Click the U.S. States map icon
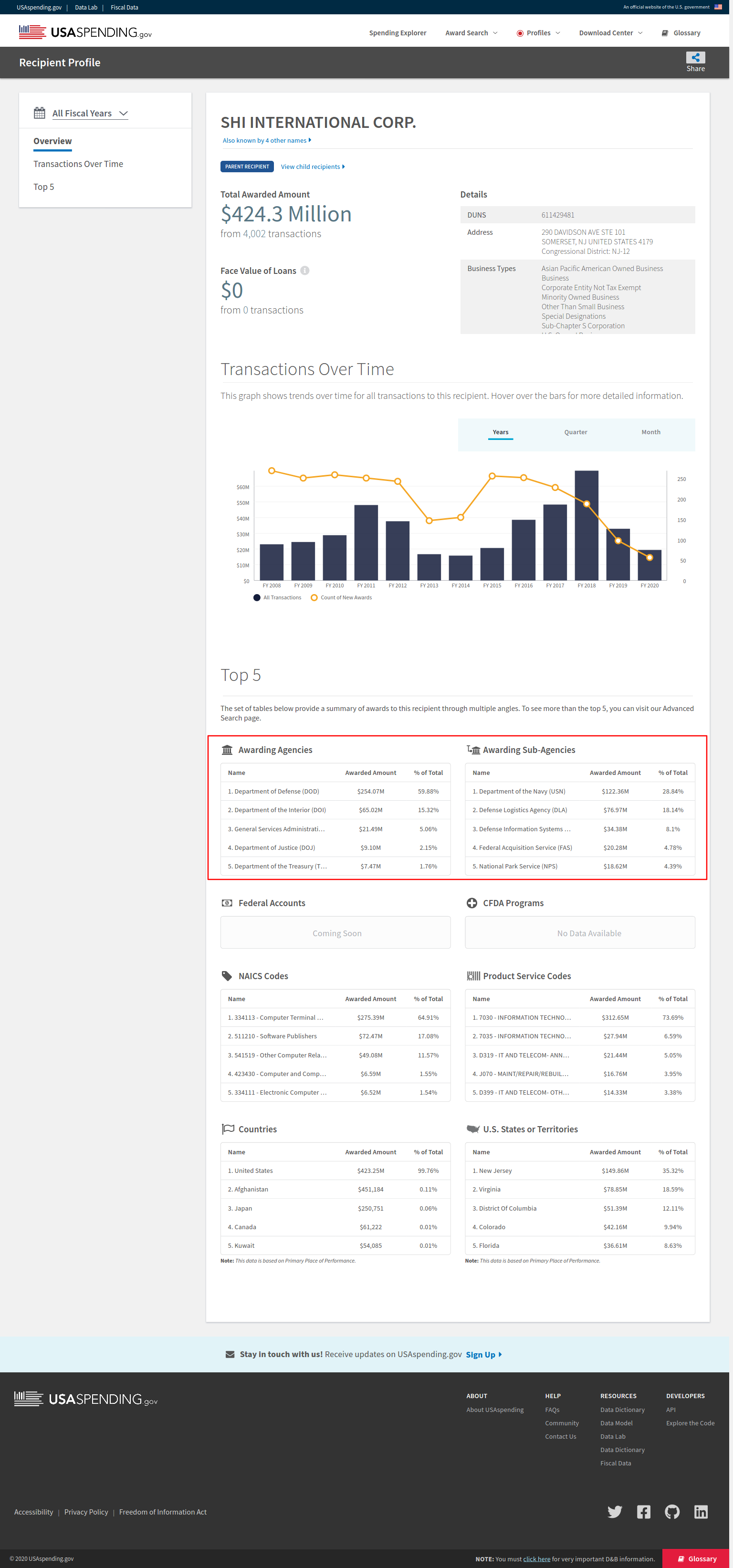The image size is (733, 1568). (473, 1129)
